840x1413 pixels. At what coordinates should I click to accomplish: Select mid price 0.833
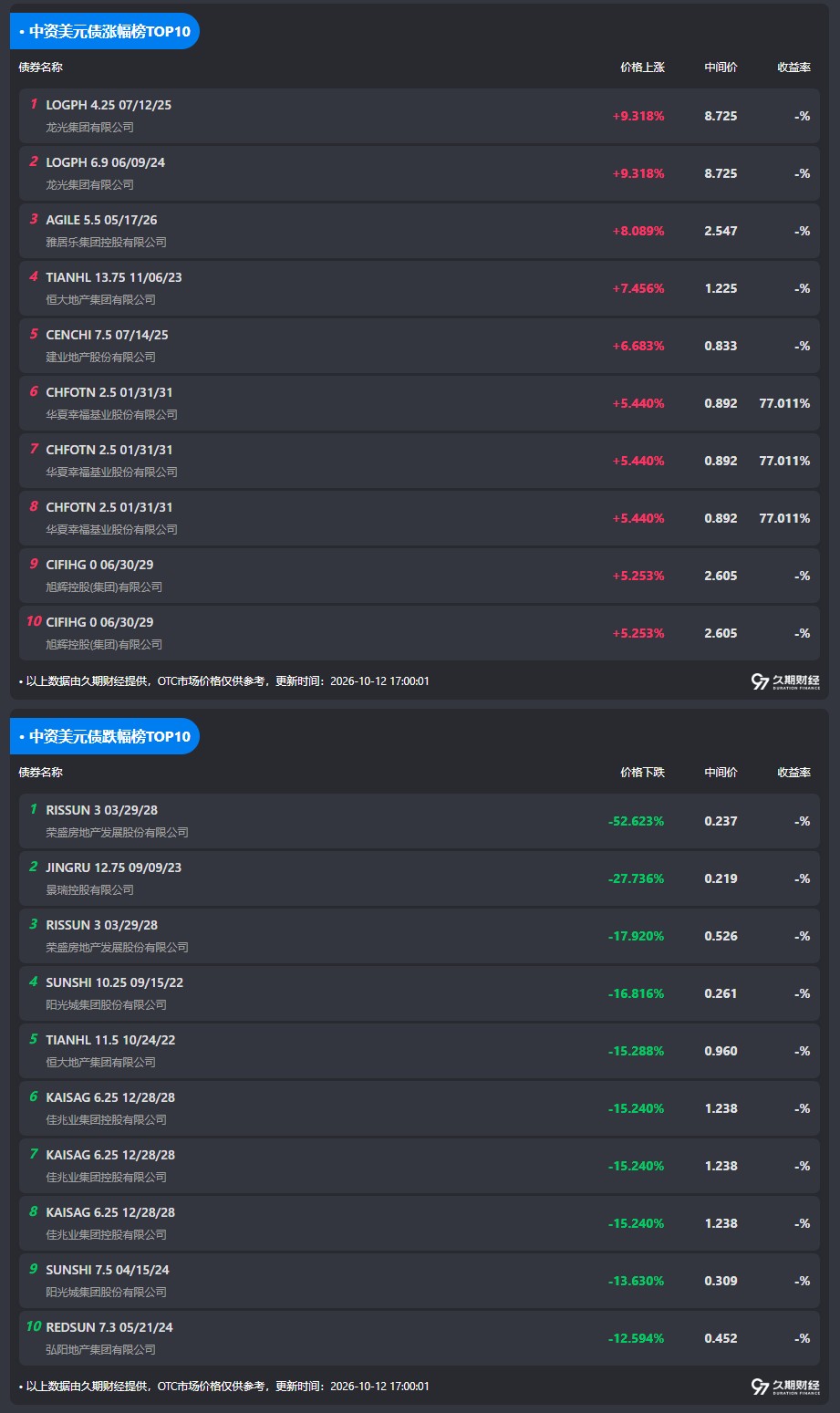click(x=721, y=346)
